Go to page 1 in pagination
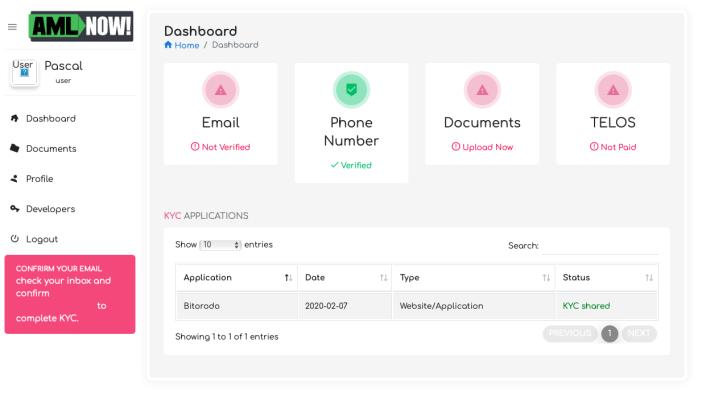Screen dimensions: 710x401 pyautogui.click(x=609, y=334)
